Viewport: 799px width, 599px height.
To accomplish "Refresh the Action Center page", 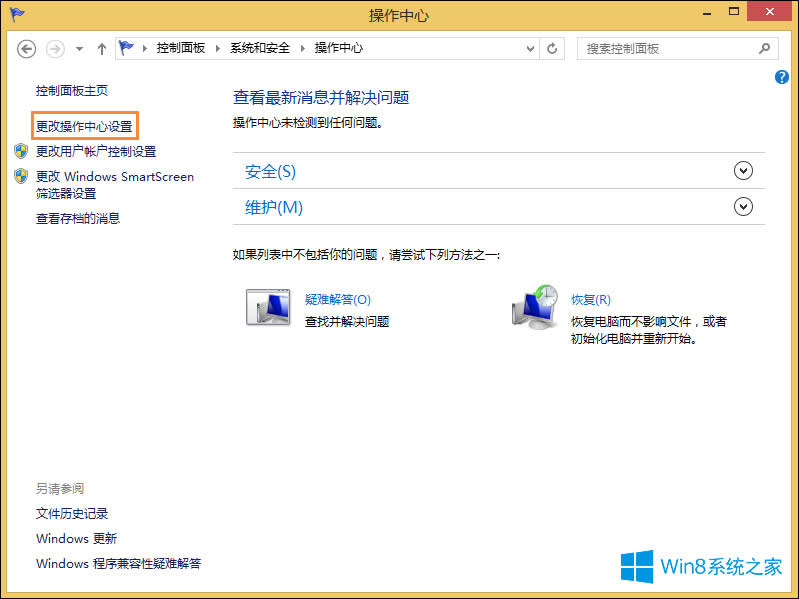I will pos(552,48).
